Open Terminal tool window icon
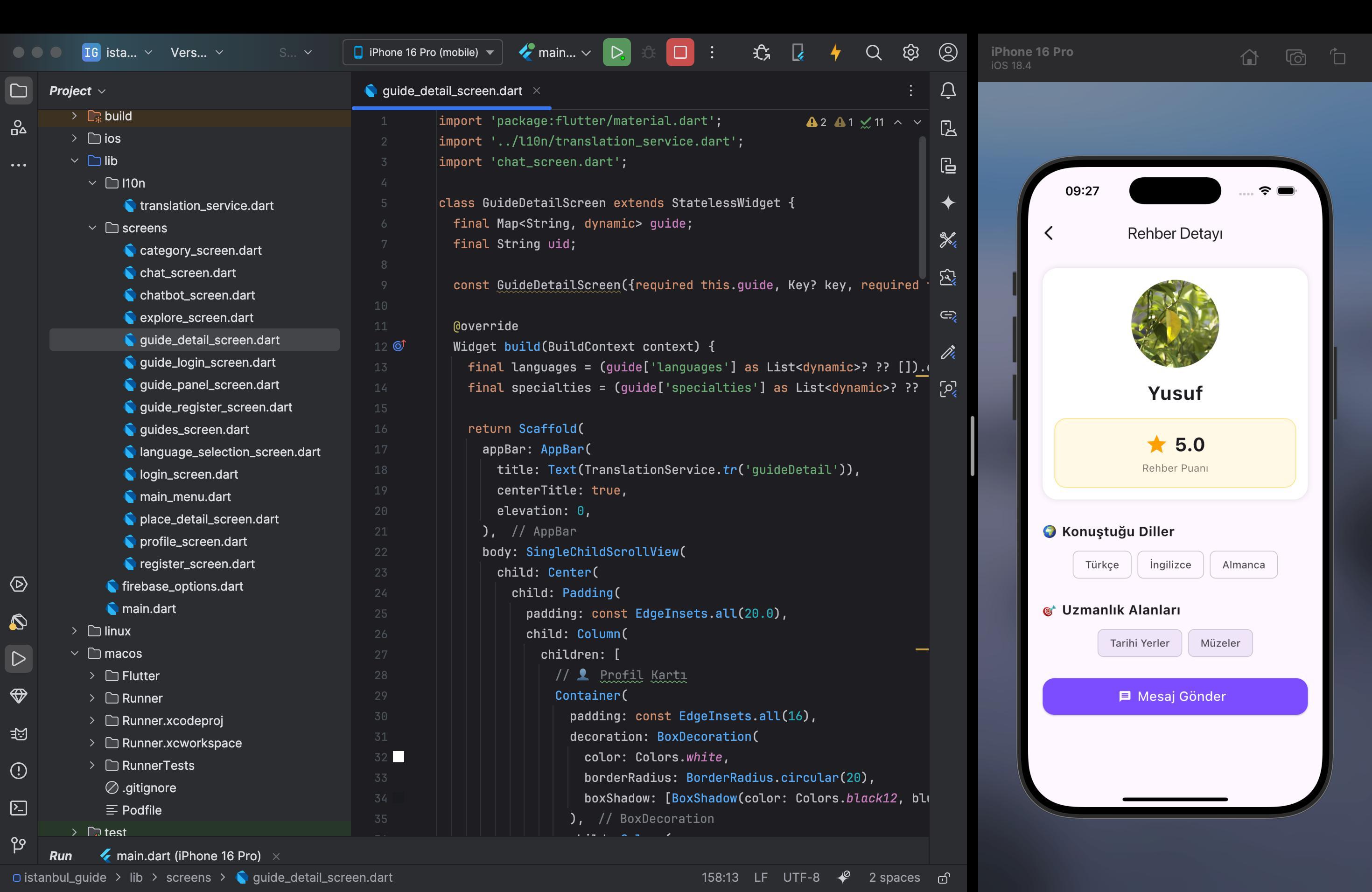Image resolution: width=1372 pixels, height=892 pixels. pyautogui.click(x=19, y=808)
